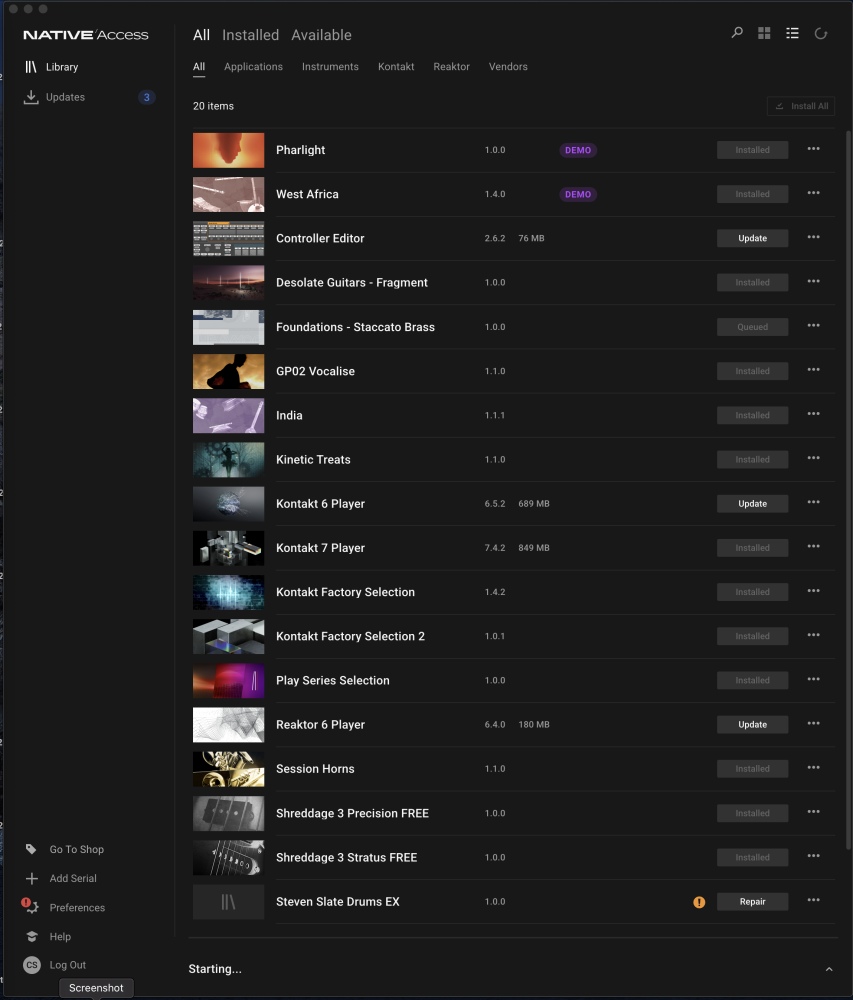The image size is (853, 1000).
Task: Select Shreddage 3 Precision FREE name
Action: click(352, 813)
